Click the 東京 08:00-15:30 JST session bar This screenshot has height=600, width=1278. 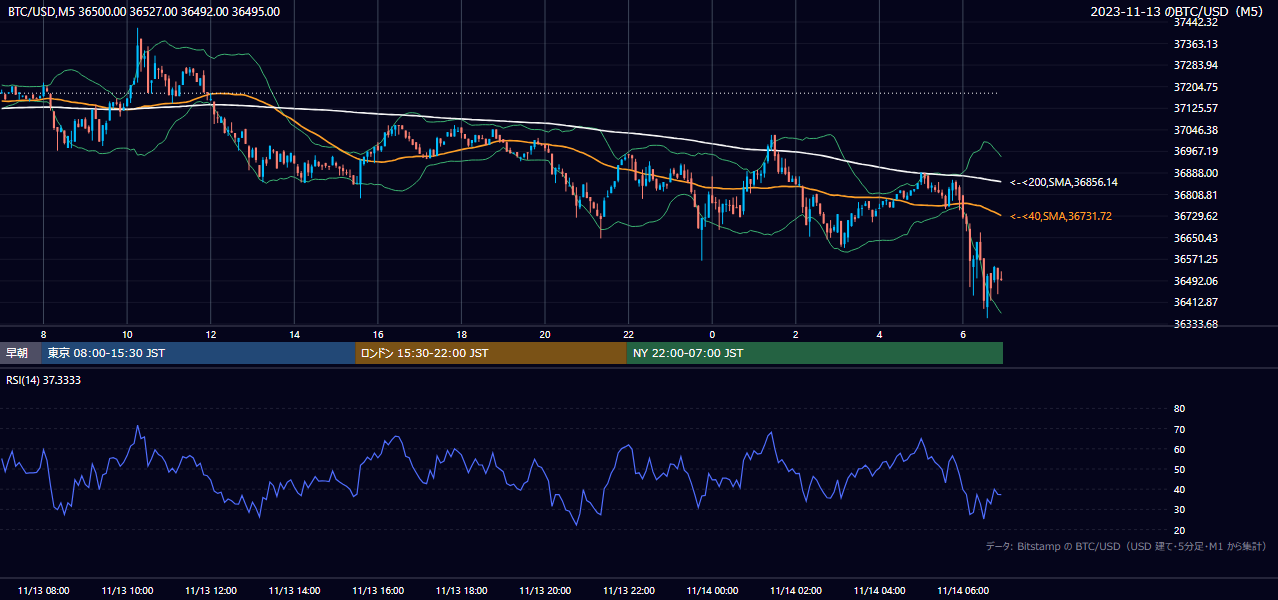[198, 353]
